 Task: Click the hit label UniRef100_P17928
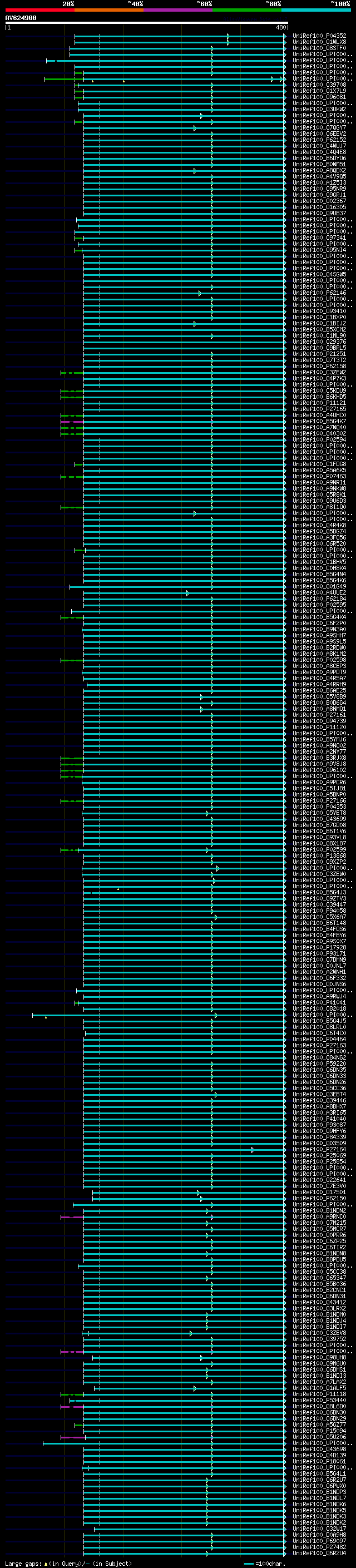coord(319,947)
